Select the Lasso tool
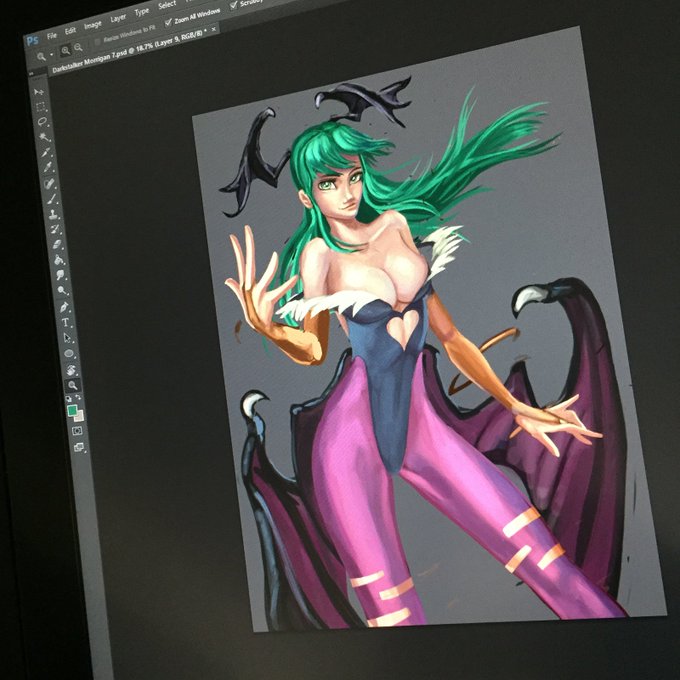 (x=42, y=122)
